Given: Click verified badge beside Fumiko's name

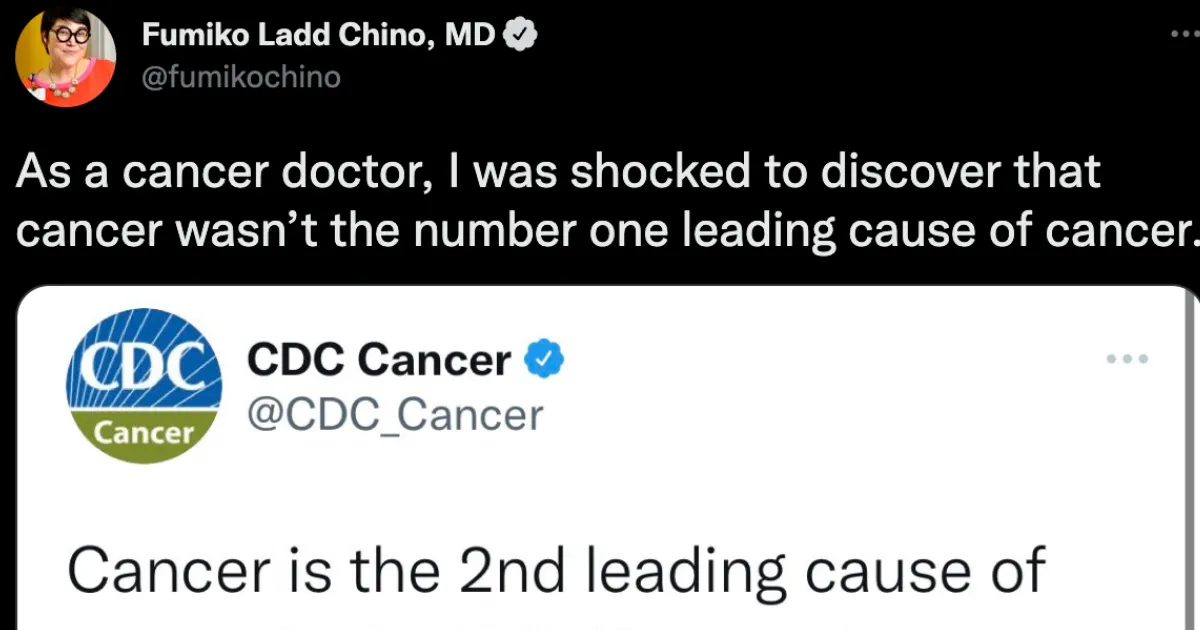Looking at the screenshot, I should (x=521, y=33).
